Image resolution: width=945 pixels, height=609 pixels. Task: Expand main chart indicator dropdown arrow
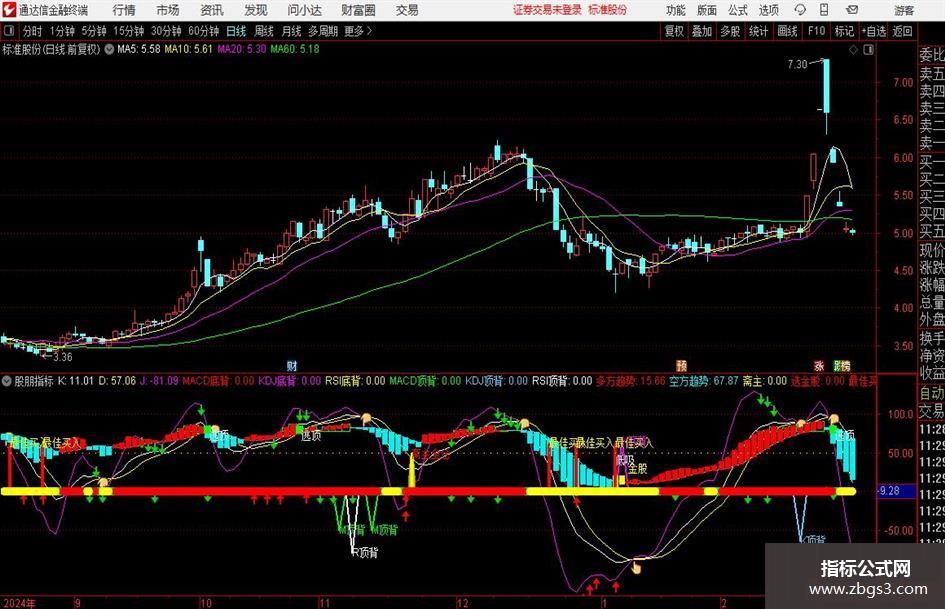coord(109,49)
